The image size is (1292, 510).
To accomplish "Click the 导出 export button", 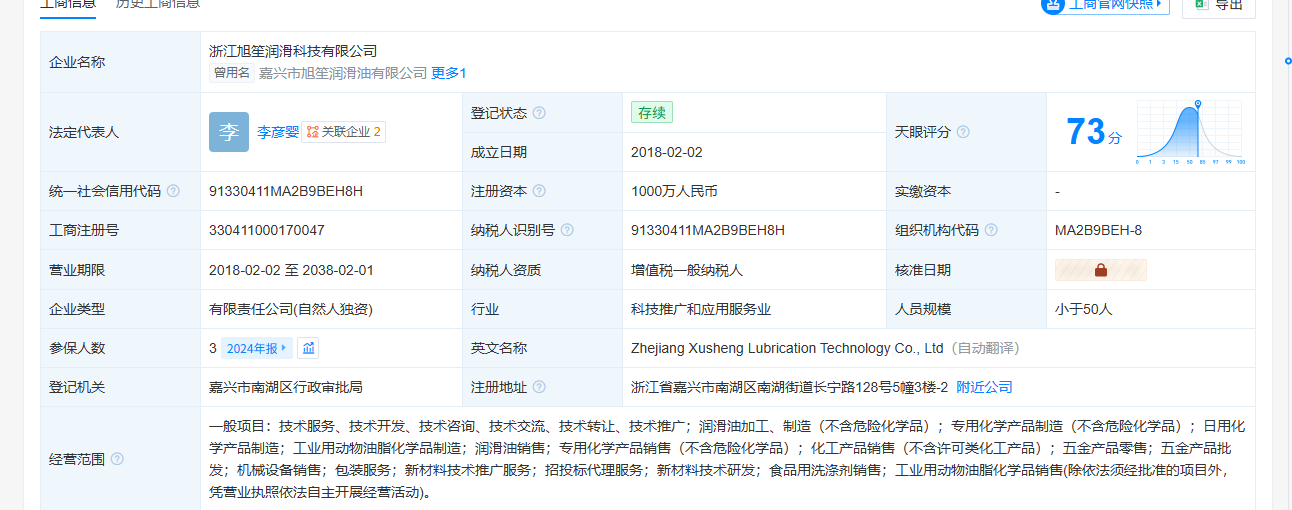I will (x=1218, y=5).
